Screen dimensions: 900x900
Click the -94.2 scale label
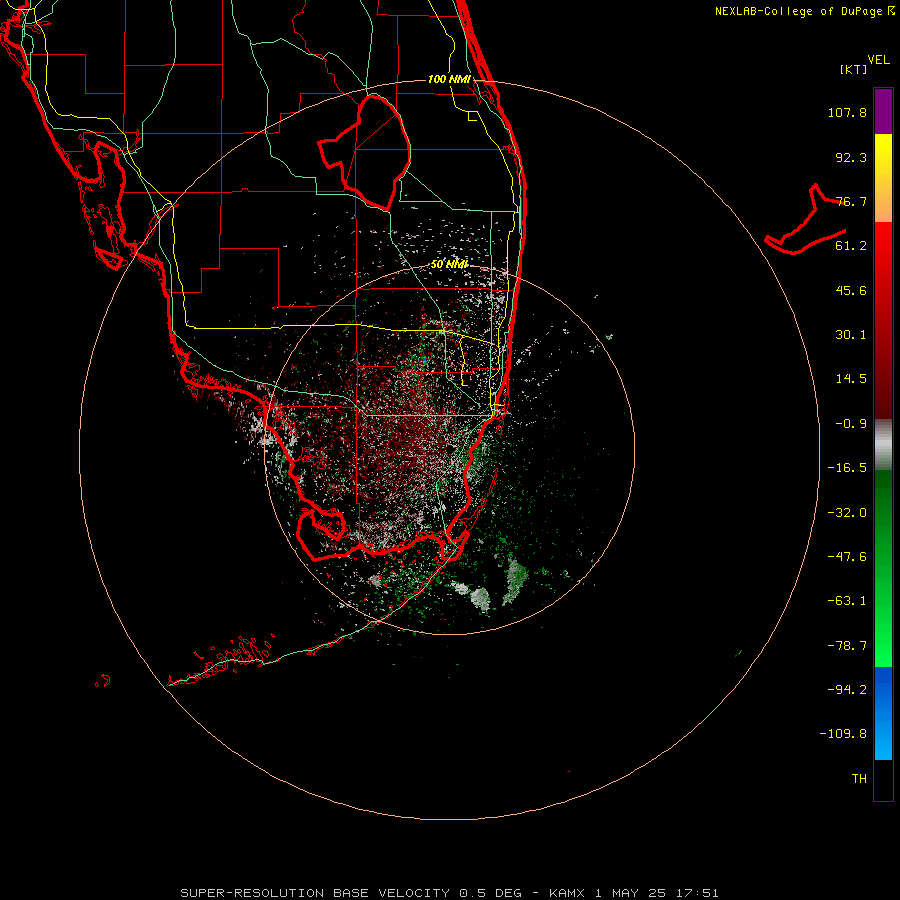tap(847, 689)
